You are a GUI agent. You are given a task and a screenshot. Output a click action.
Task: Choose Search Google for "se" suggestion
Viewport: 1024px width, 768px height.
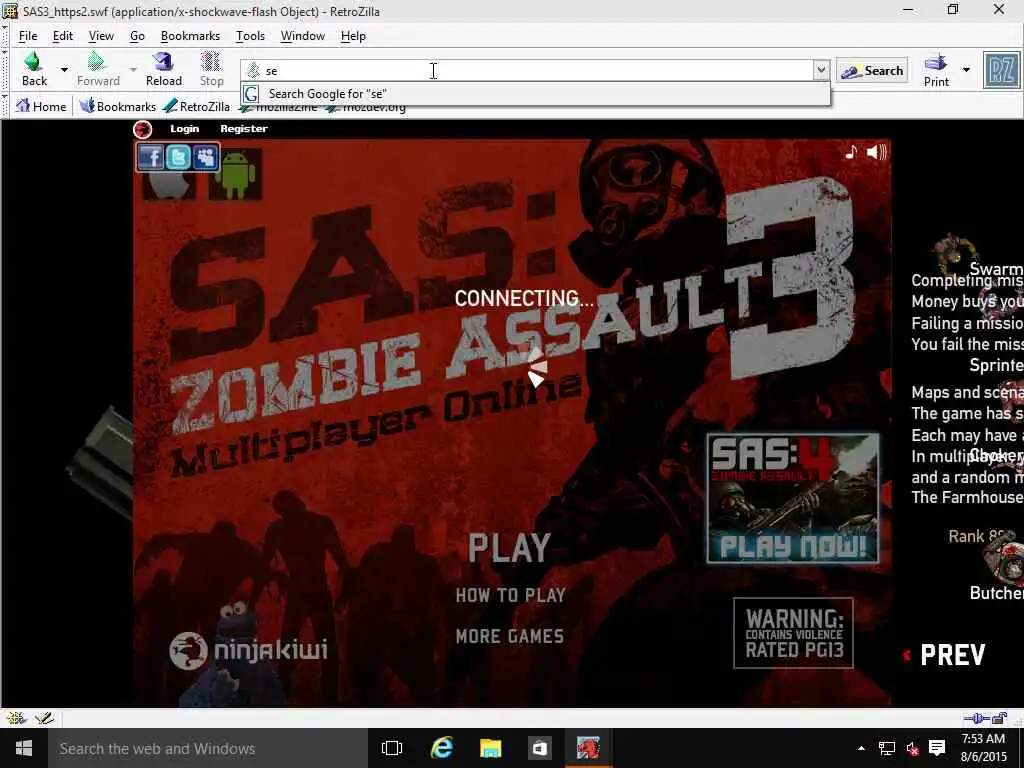click(536, 94)
